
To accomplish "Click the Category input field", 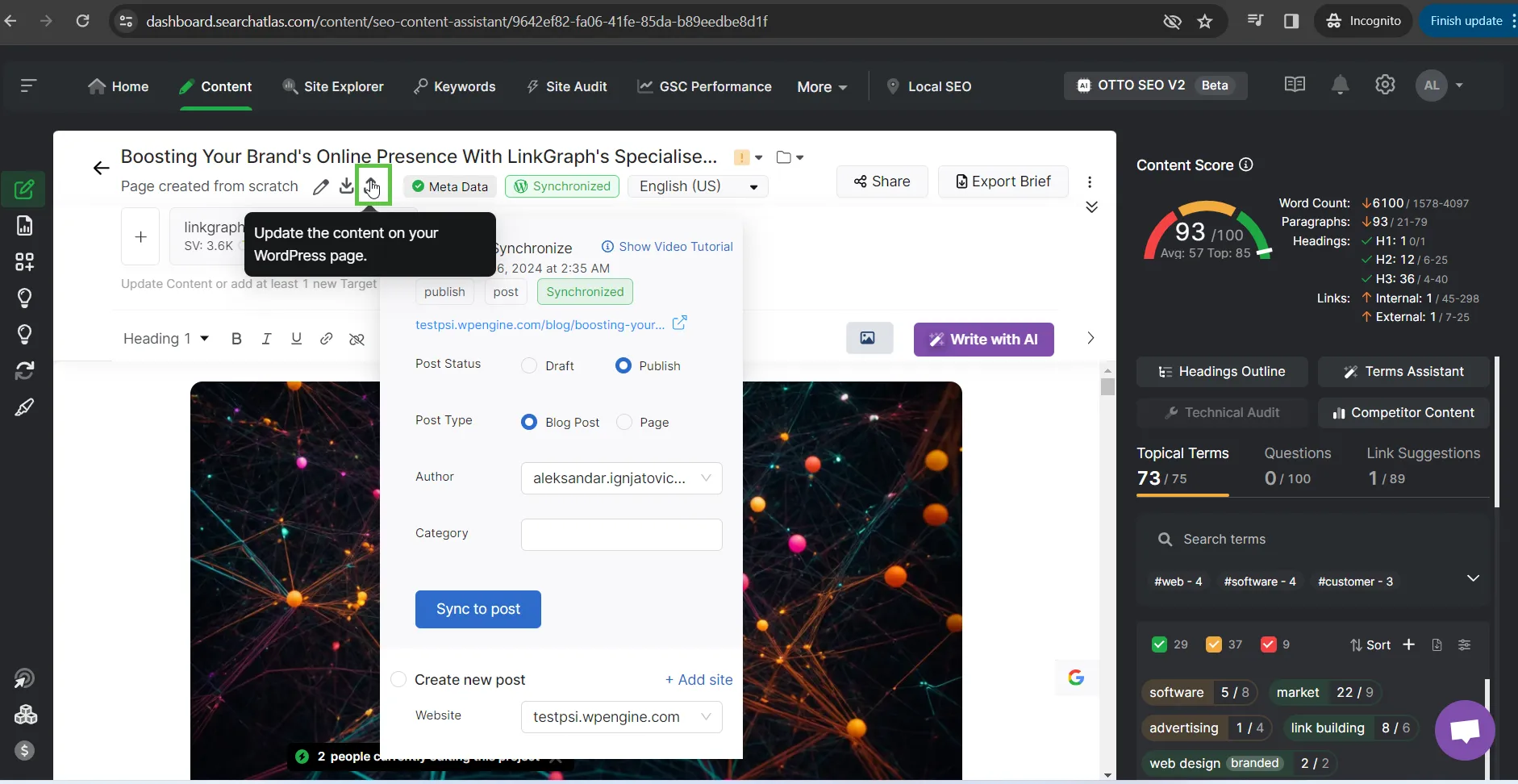I will tap(621, 535).
